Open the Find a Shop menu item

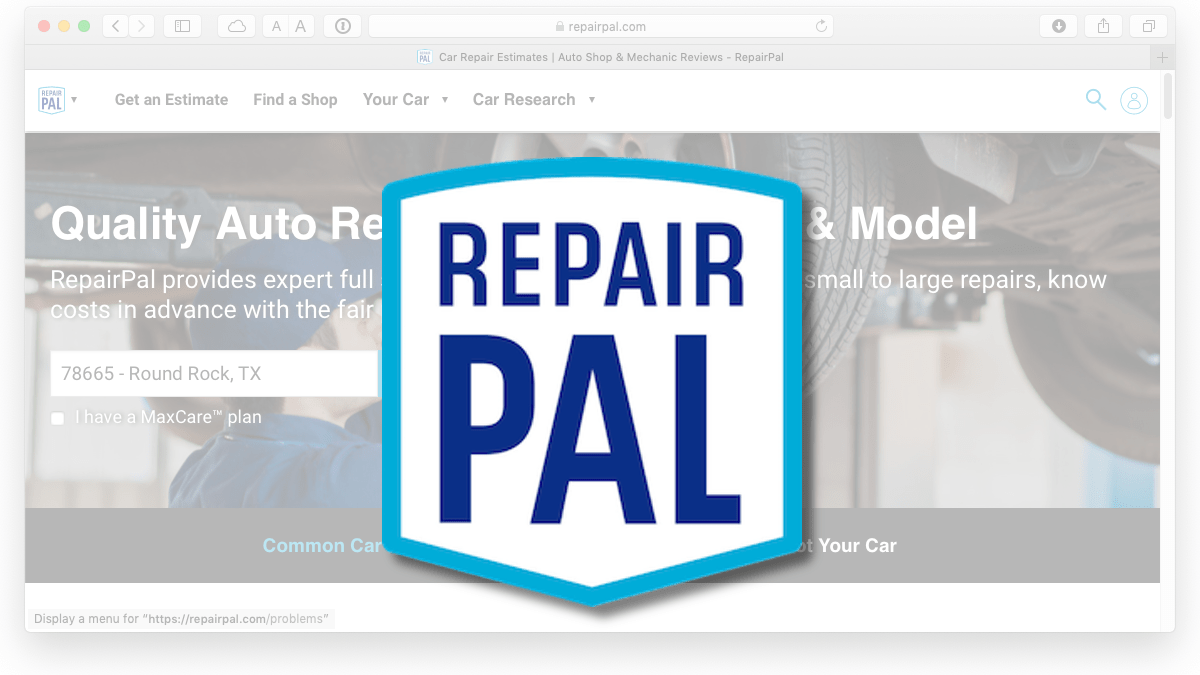295,100
